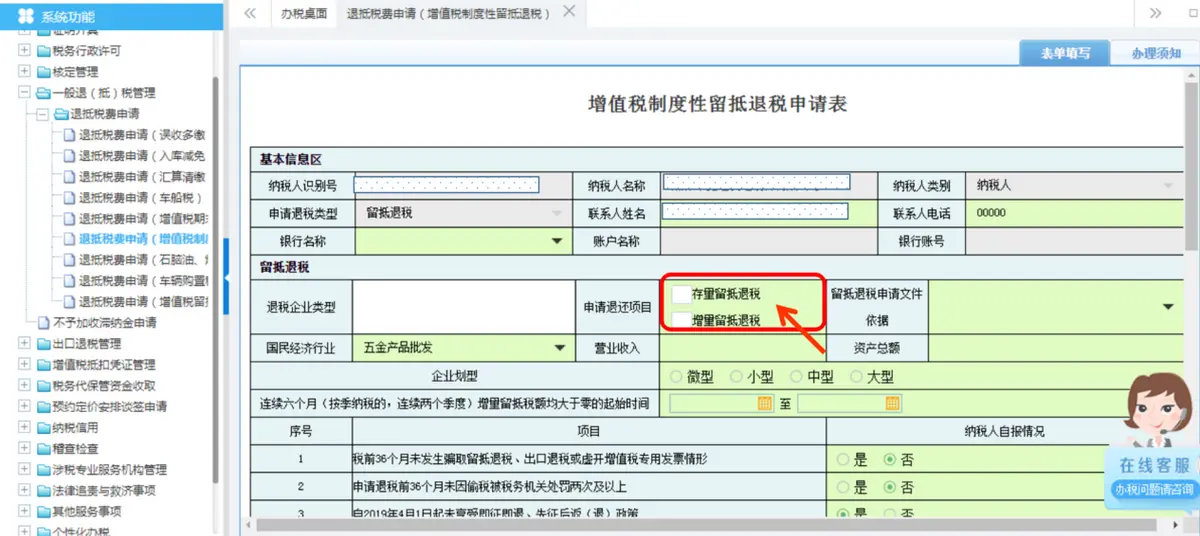Open 退抵税费申请（车船税） in the tree
Viewport: 1200px width, 536px height.
(140, 197)
